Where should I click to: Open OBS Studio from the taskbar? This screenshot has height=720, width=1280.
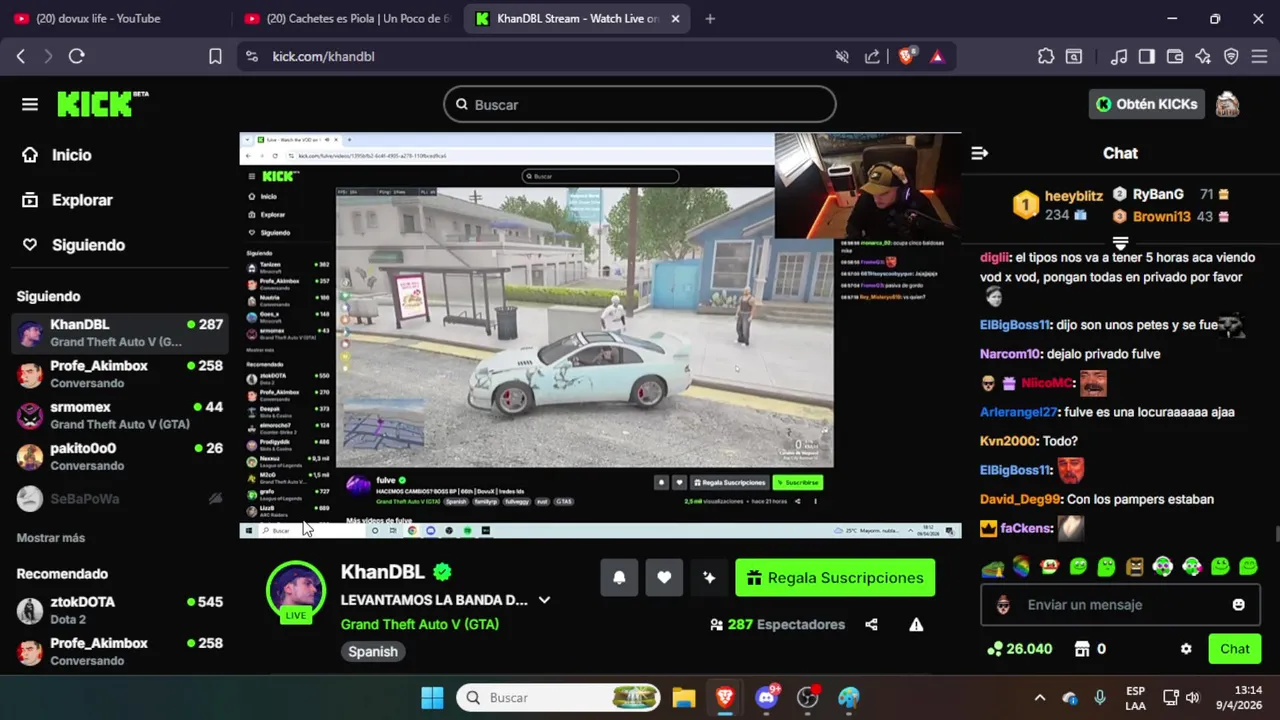(x=807, y=698)
